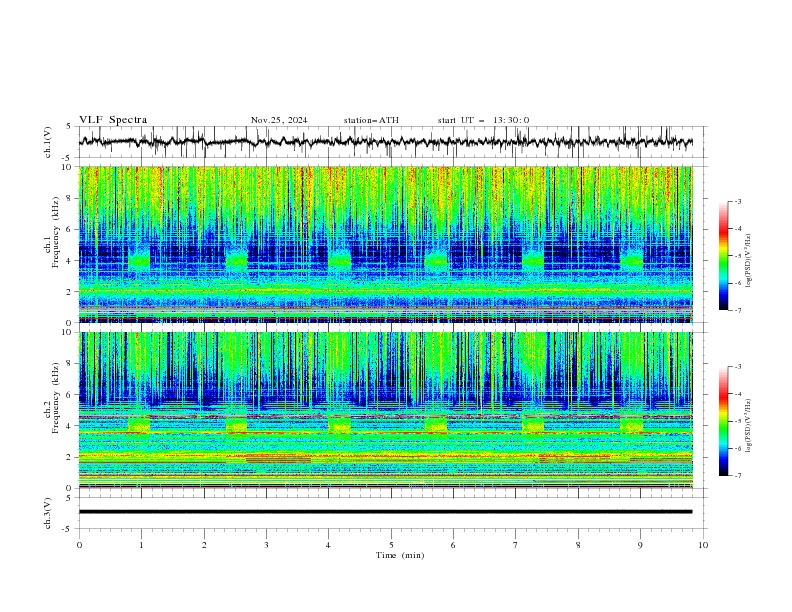Click the '-7' value on ch.2 color bar
The height and width of the screenshot is (612, 792).
pyautogui.click(x=737, y=476)
